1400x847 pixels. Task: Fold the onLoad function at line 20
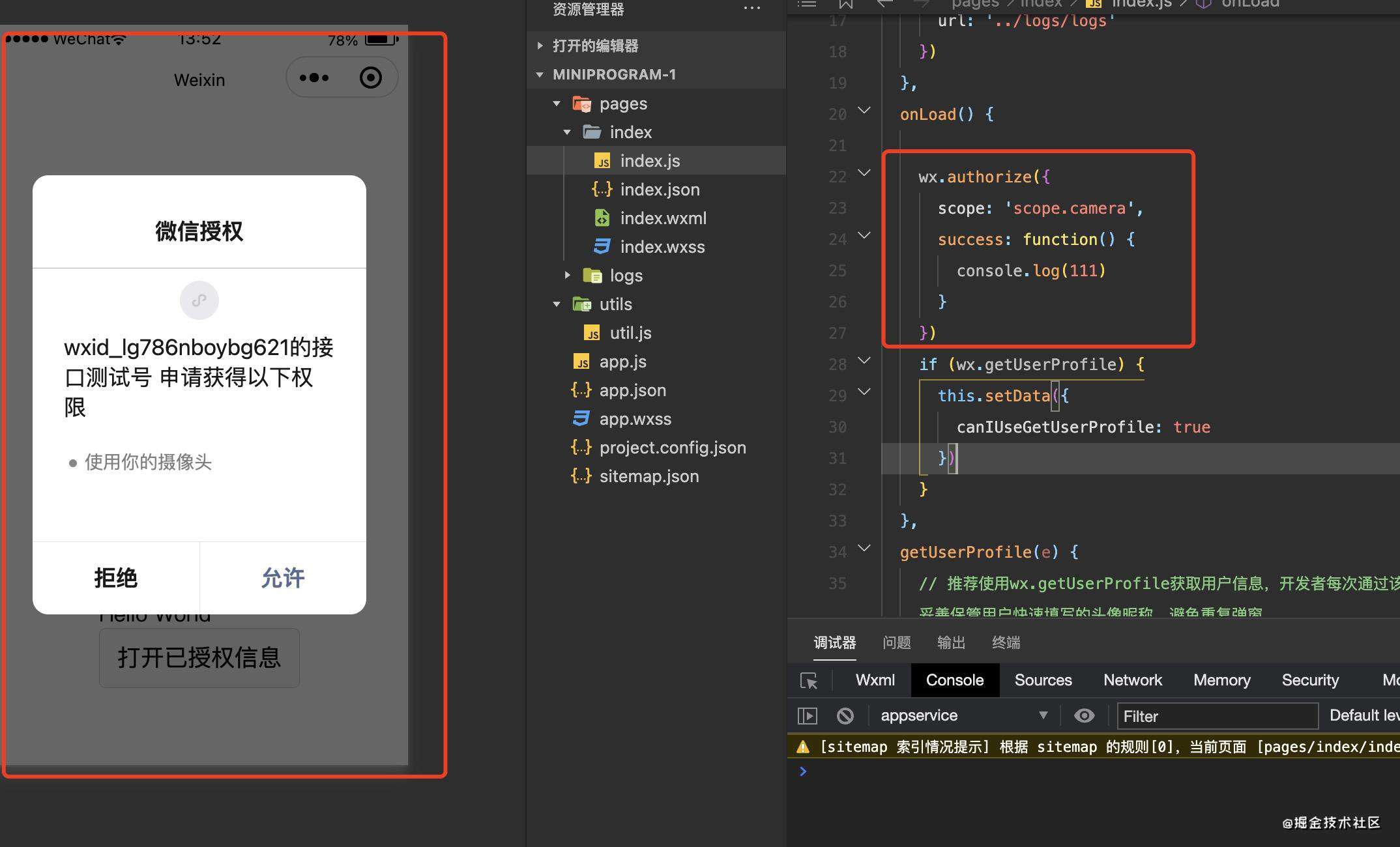(864, 111)
